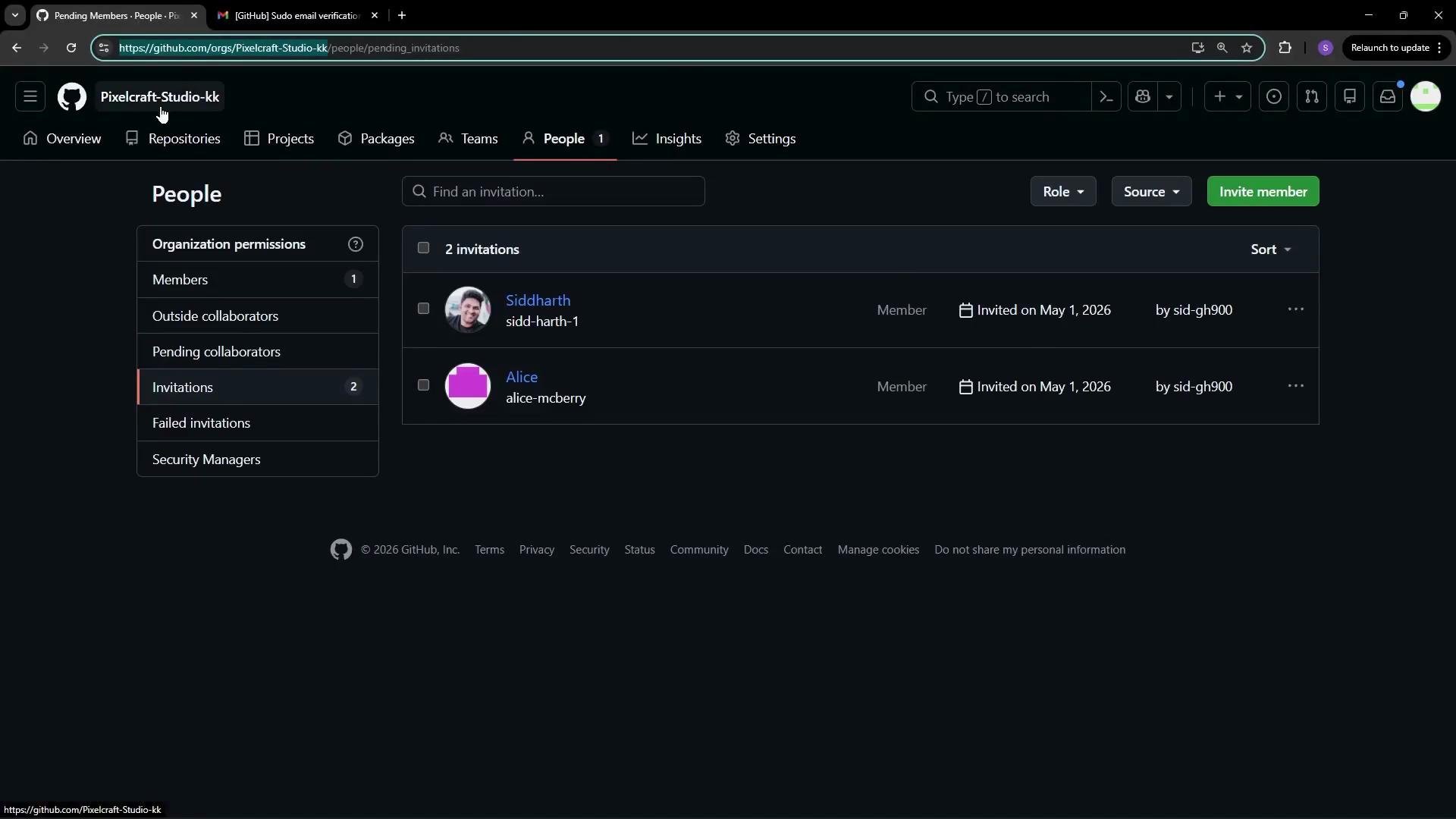Open Pull requests icon in header
Viewport: 1456px width, 819px height.
[x=1312, y=97]
